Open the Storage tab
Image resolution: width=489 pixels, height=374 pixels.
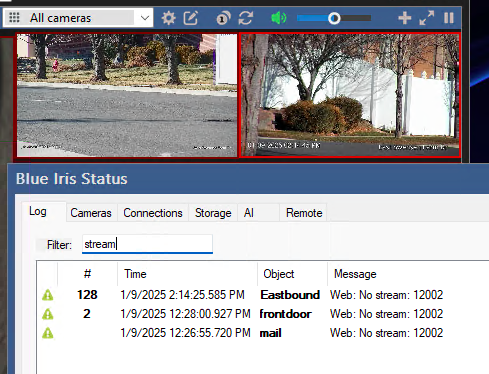click(213, 213)
